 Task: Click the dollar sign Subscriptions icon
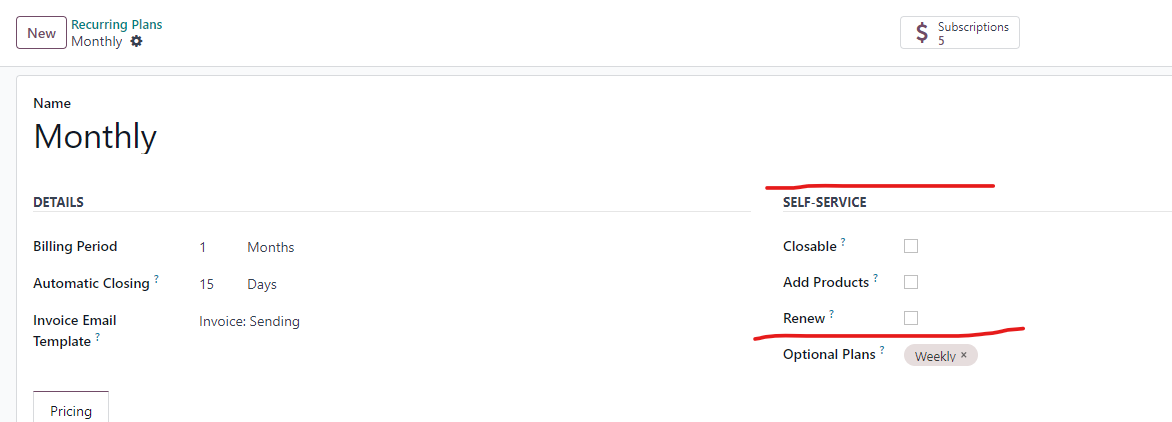coord(922,33)
